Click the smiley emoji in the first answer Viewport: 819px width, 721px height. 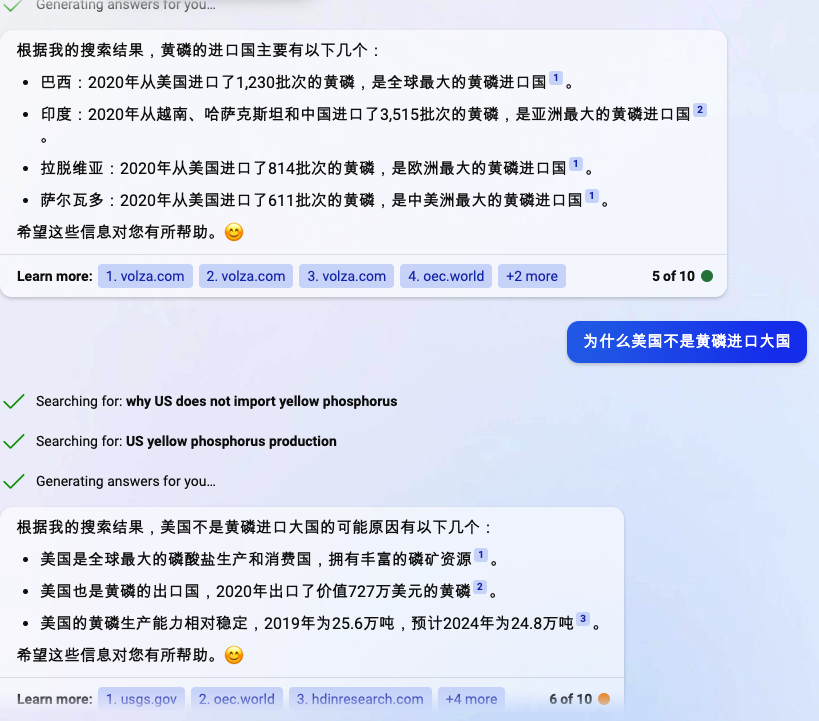(232, 231)
